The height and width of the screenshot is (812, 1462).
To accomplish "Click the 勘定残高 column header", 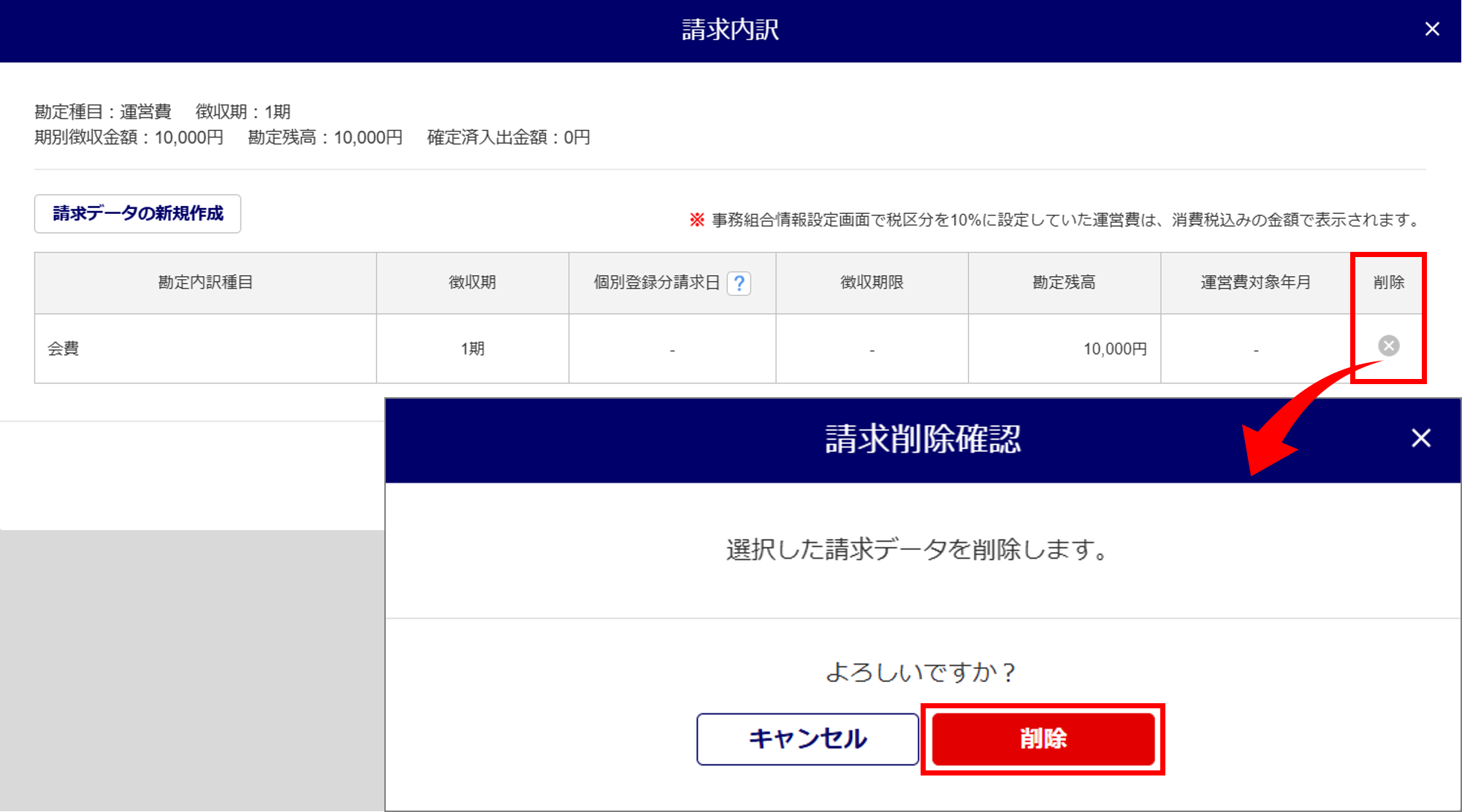I will tap(1064, 283).
